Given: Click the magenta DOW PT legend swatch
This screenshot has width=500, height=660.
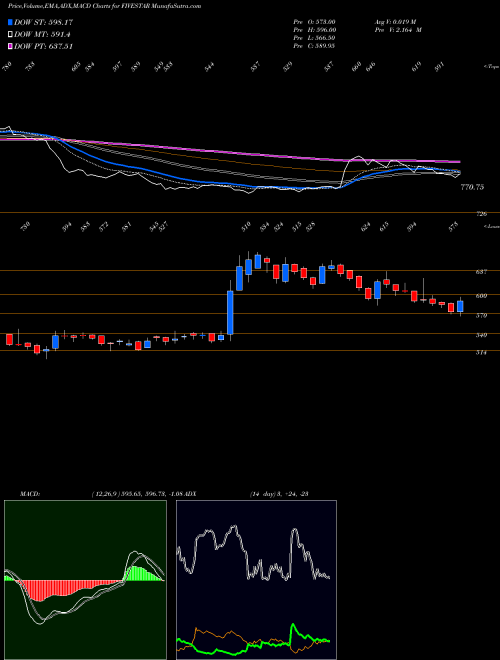Looking at the screenshot, I should 10,46.
